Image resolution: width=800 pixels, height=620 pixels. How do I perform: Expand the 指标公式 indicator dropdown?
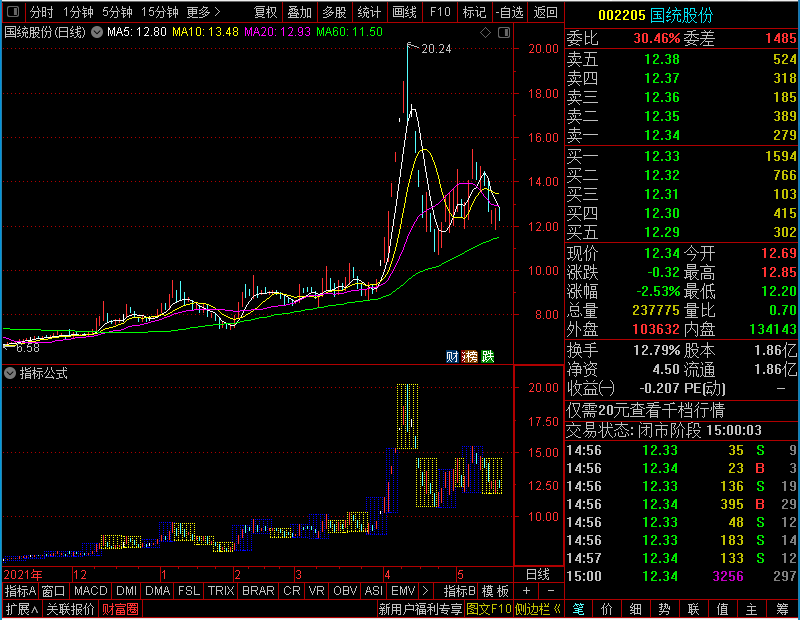(10, 374)
